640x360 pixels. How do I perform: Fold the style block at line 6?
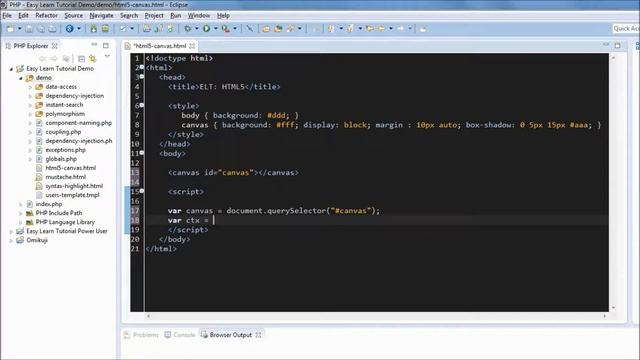click(142, 105)
